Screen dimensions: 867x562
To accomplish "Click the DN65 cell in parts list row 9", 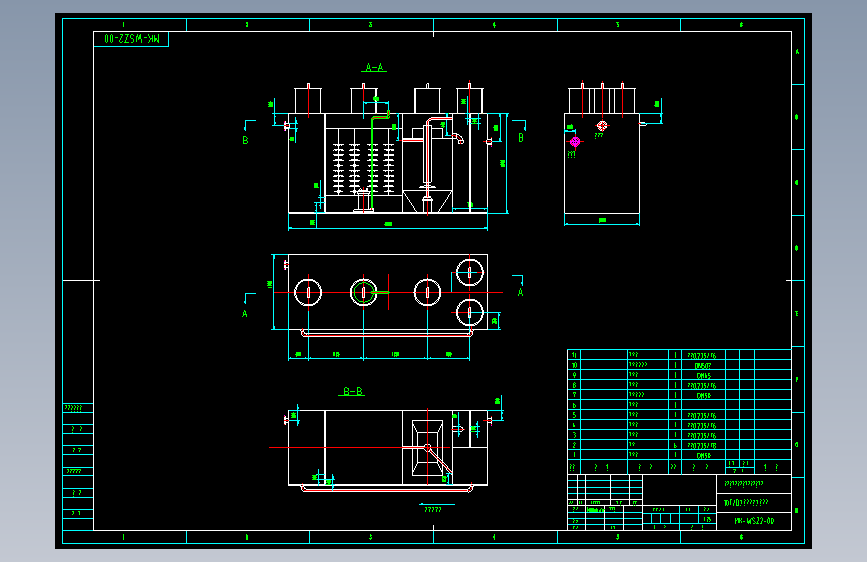I will [703, 376].
